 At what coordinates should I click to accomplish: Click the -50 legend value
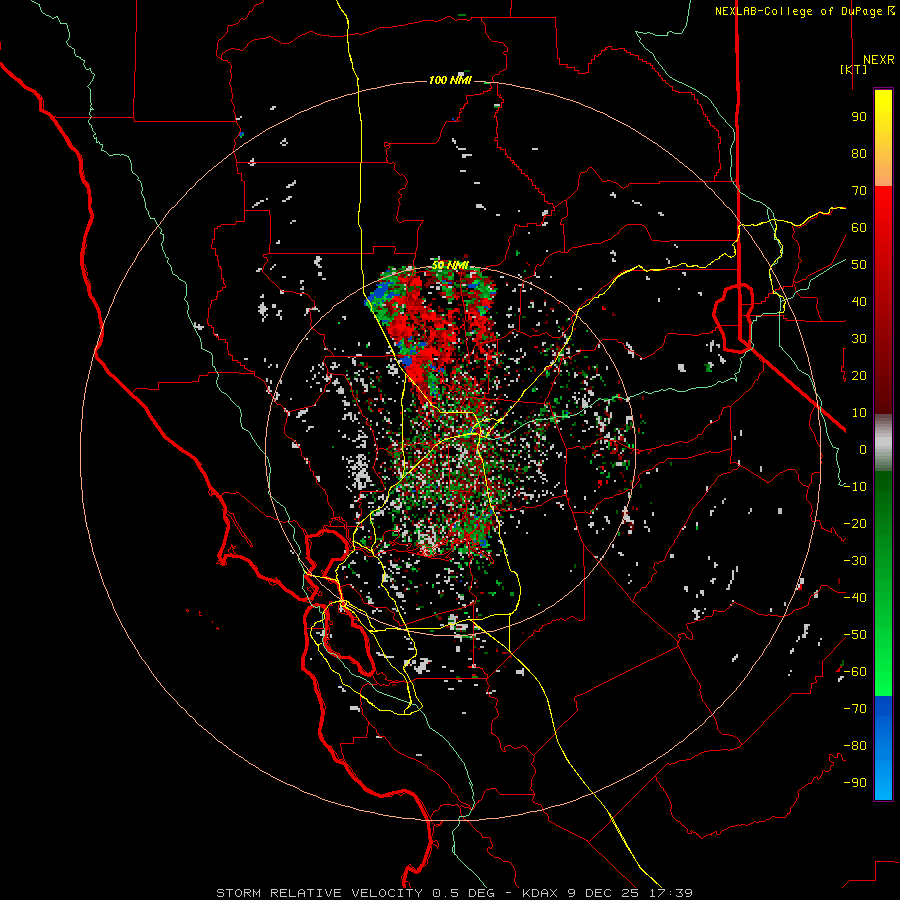pyautogui.click(x=855, y=635)
